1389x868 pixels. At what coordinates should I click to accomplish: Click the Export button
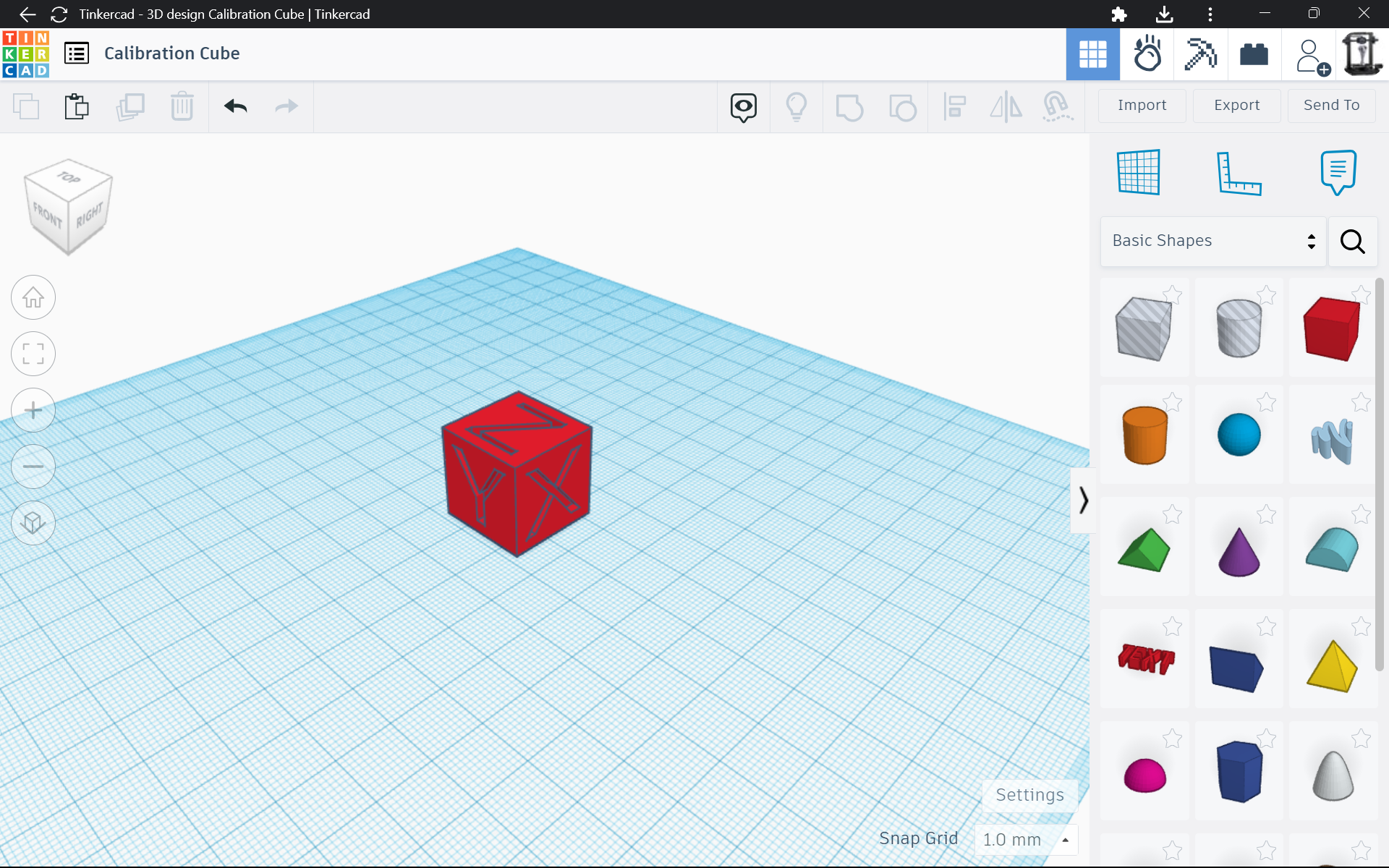pos(1235,105)
